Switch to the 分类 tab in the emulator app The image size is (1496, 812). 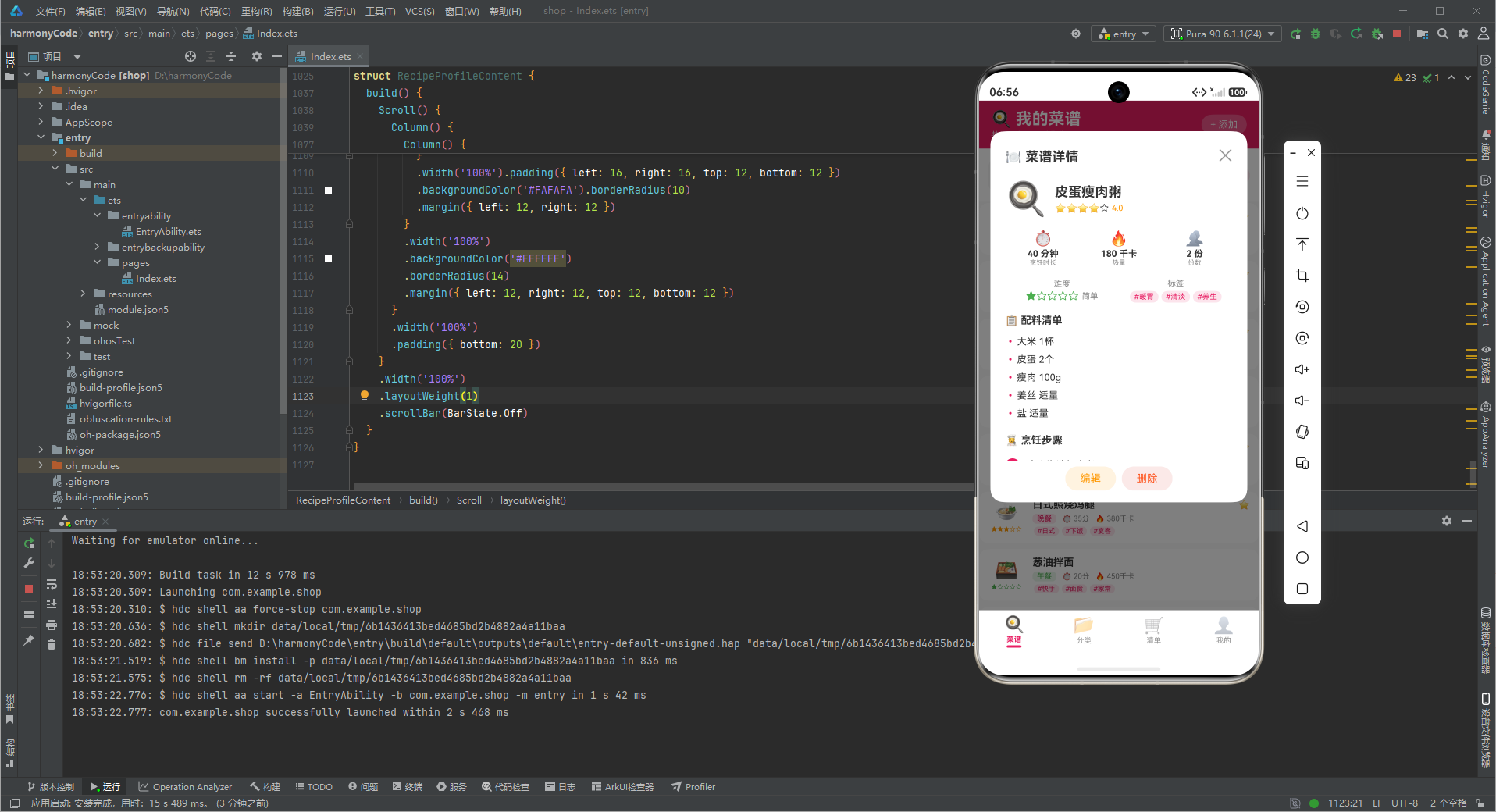coord(1084,630)
